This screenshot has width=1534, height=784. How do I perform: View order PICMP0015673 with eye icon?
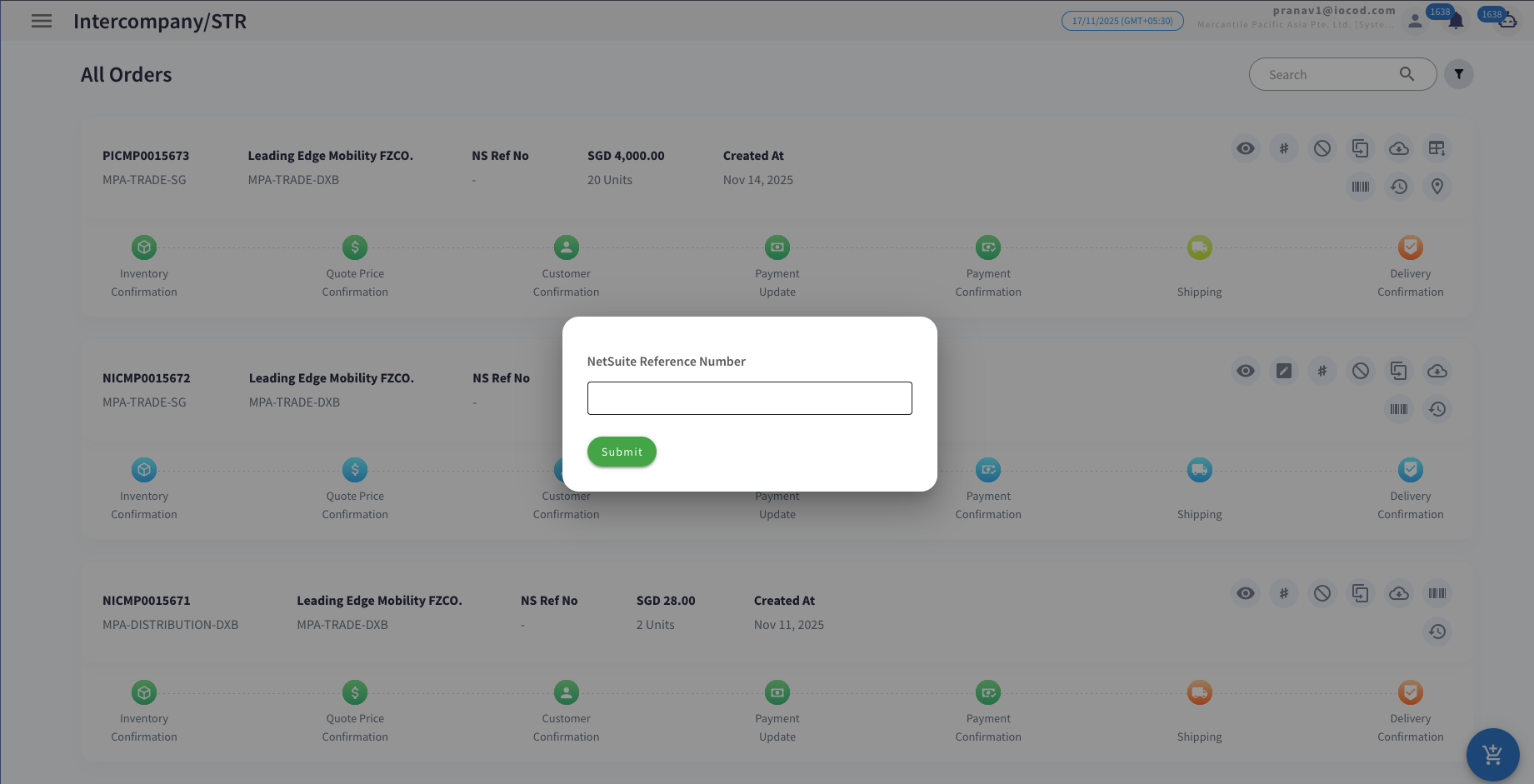click(1245, 148)
